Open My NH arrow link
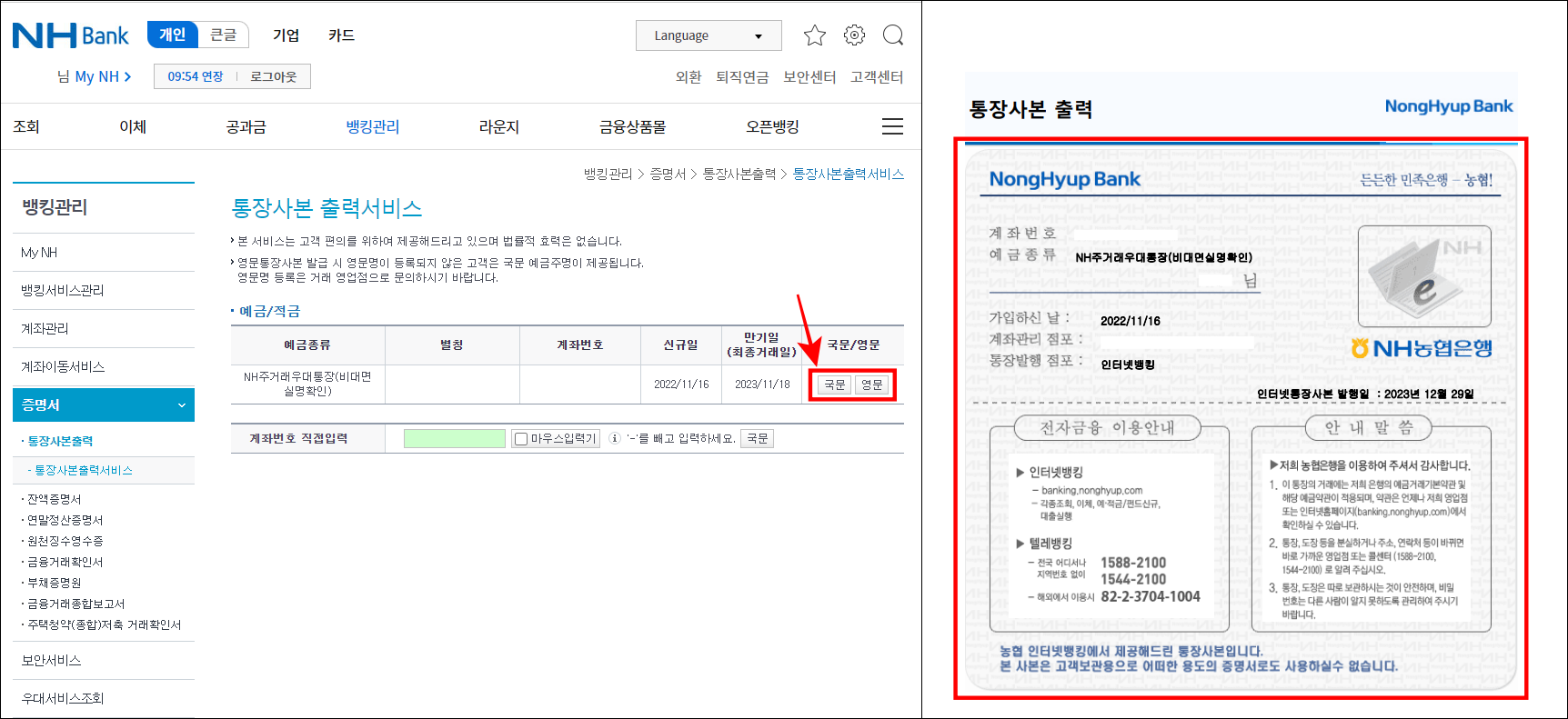 [x=103, y=76]
